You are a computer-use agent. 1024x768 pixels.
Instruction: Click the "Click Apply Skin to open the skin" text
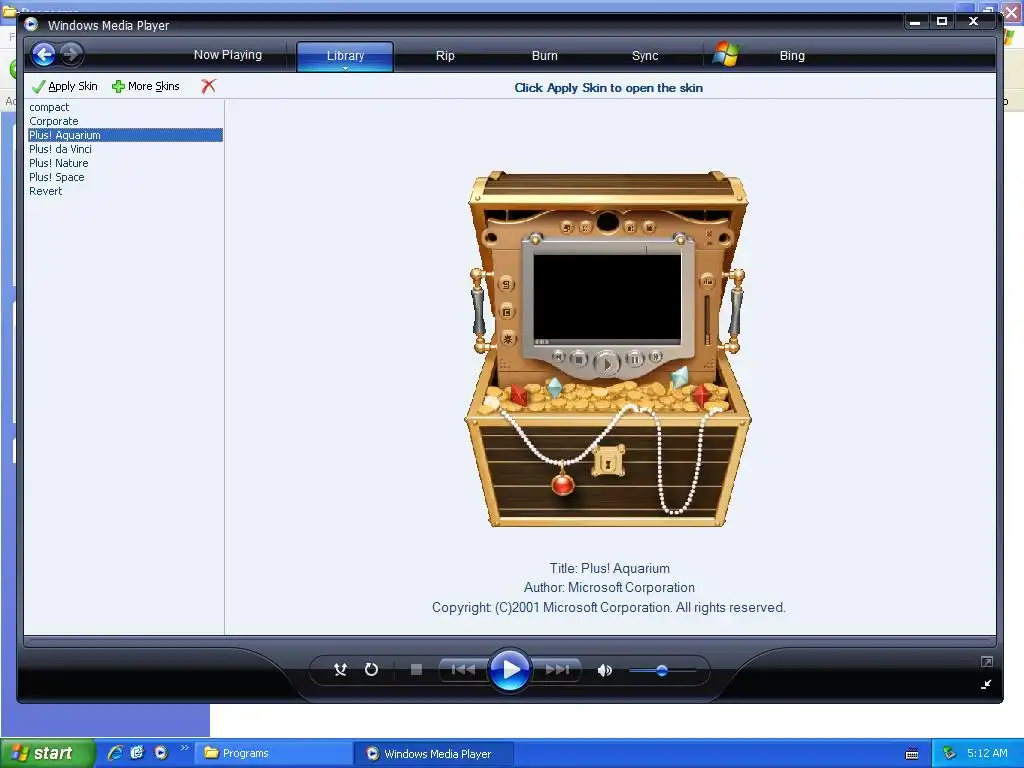tap(609, 88)
